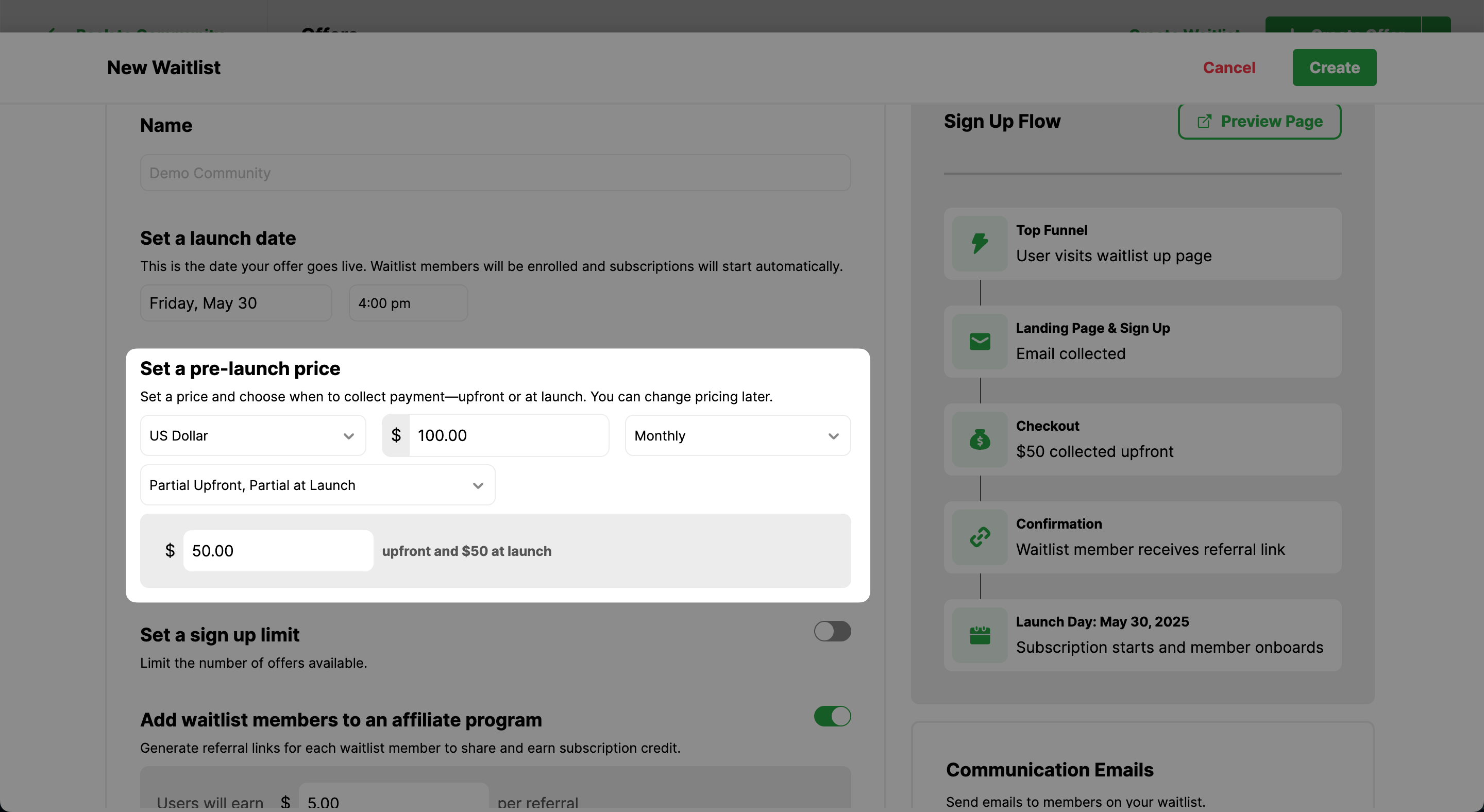Click the Top Funnel lightning bolt icon

point(980,243)
